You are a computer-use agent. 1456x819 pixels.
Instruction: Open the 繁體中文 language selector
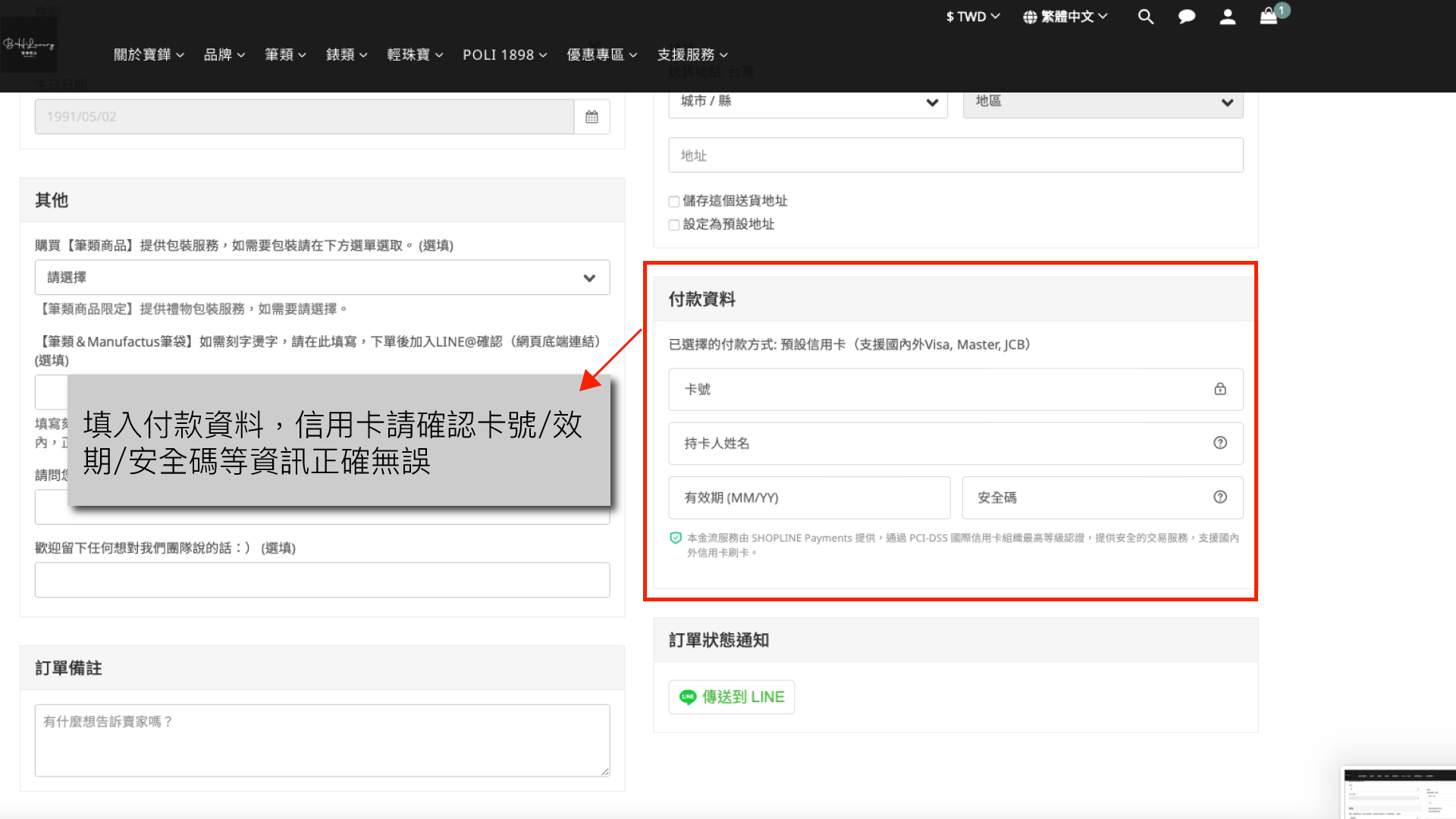pos(1065,17)
